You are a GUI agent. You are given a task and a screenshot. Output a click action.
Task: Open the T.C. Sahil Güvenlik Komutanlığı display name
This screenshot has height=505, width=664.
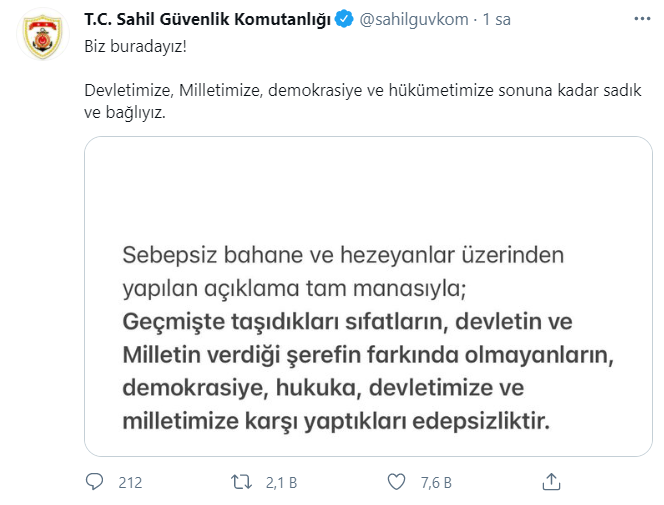(208, 19)
